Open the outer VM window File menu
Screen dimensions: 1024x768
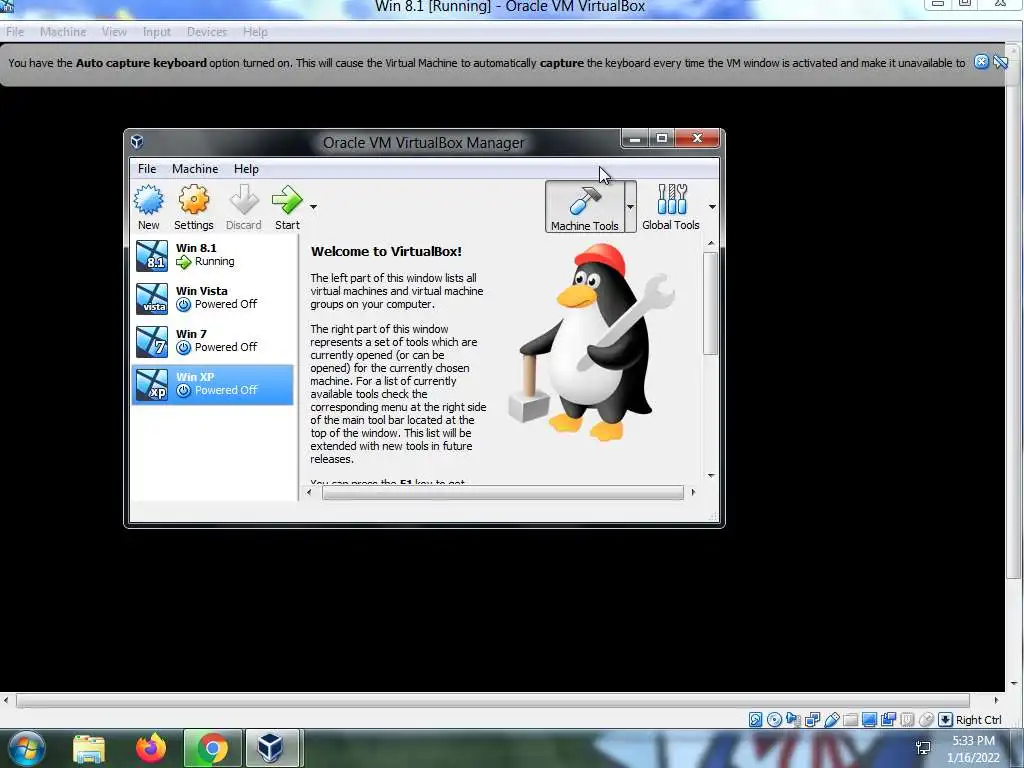pyautogui.click(x=15, y=32)
